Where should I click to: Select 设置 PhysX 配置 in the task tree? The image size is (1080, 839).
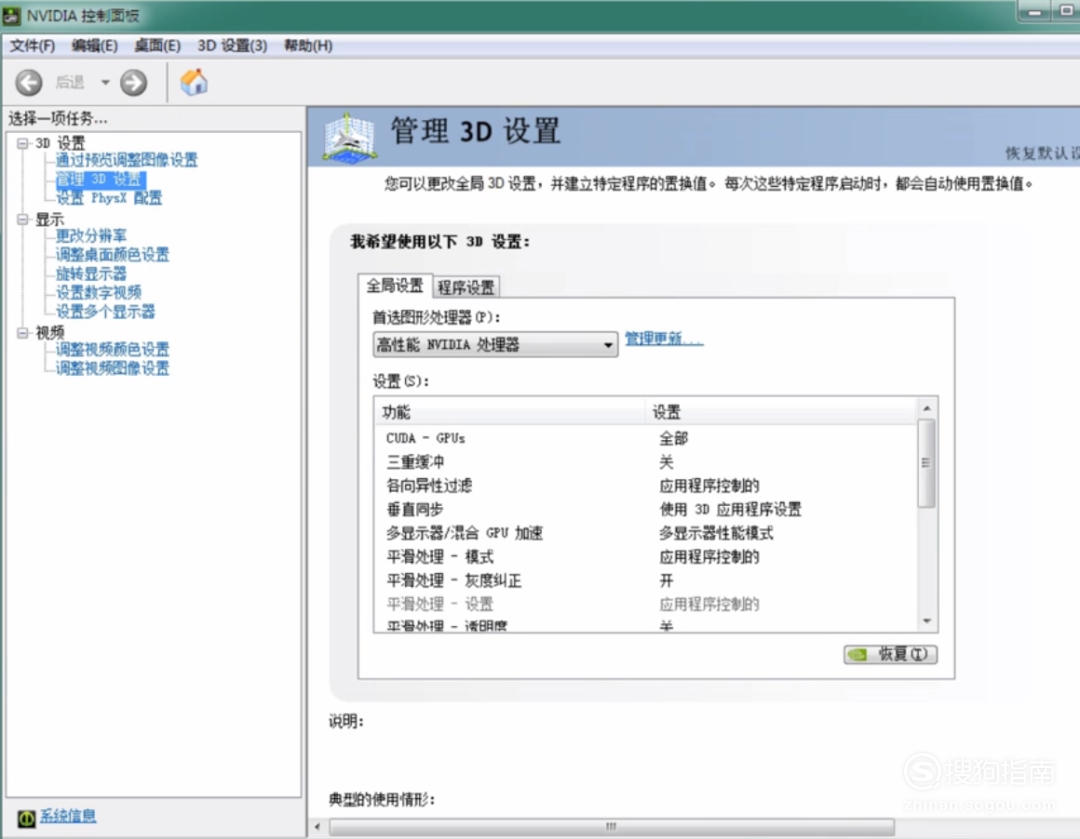pos(109,198)
